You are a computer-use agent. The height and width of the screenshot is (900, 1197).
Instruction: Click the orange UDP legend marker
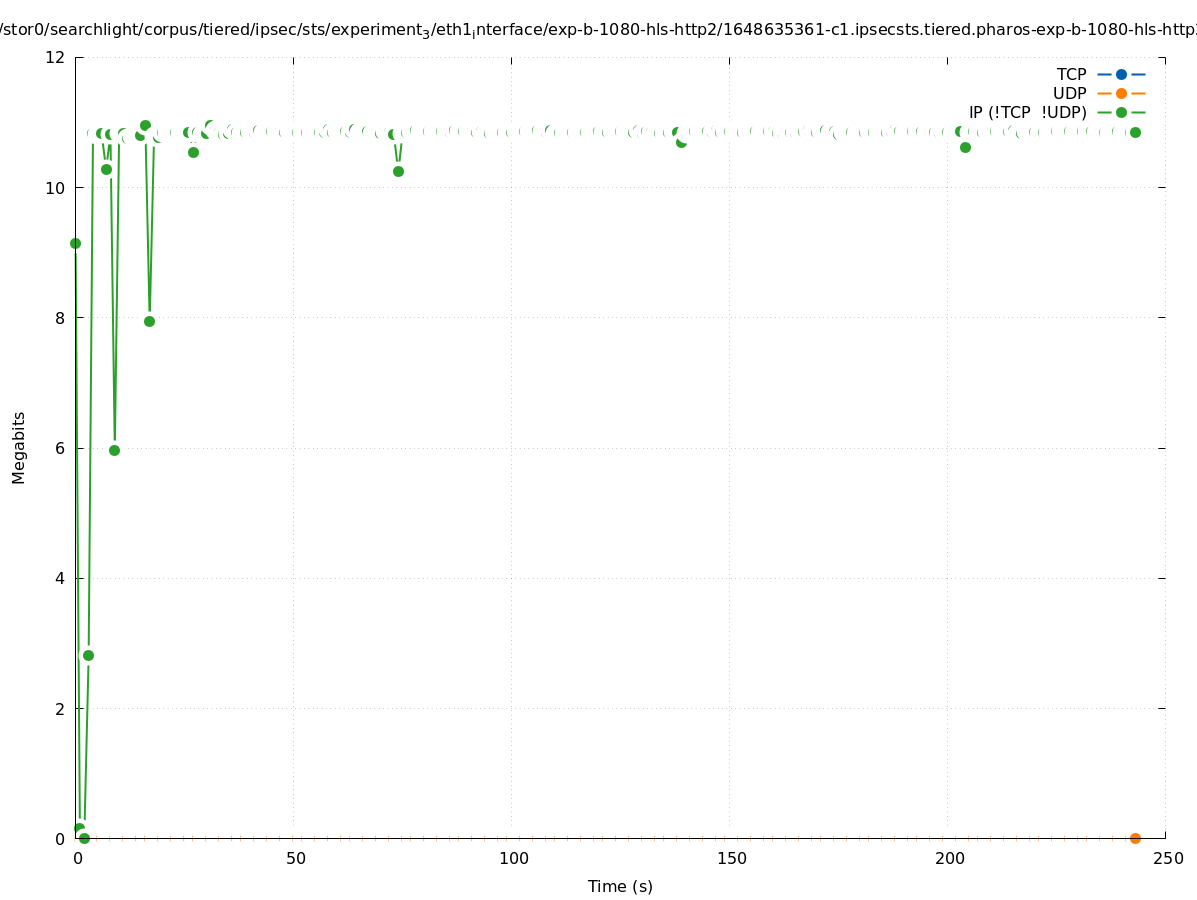pos(1121,93)
